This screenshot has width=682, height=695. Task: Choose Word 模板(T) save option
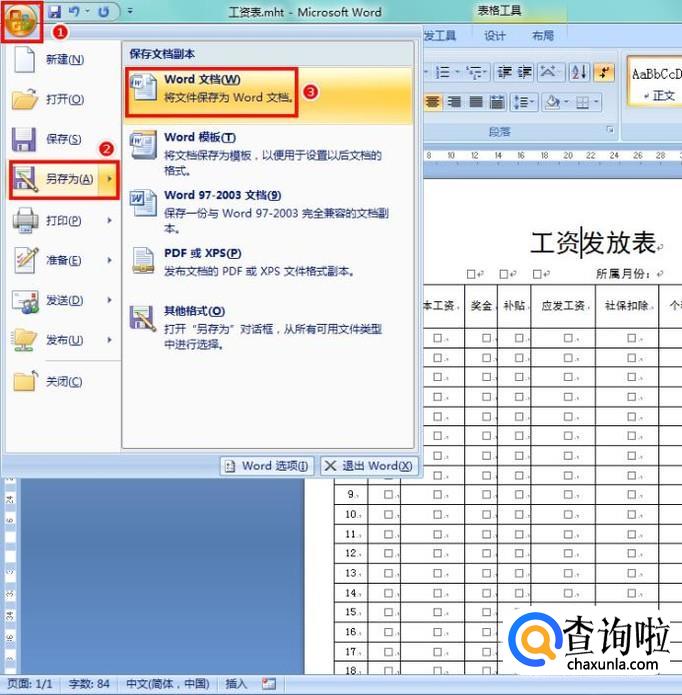[x=269, y=154]
